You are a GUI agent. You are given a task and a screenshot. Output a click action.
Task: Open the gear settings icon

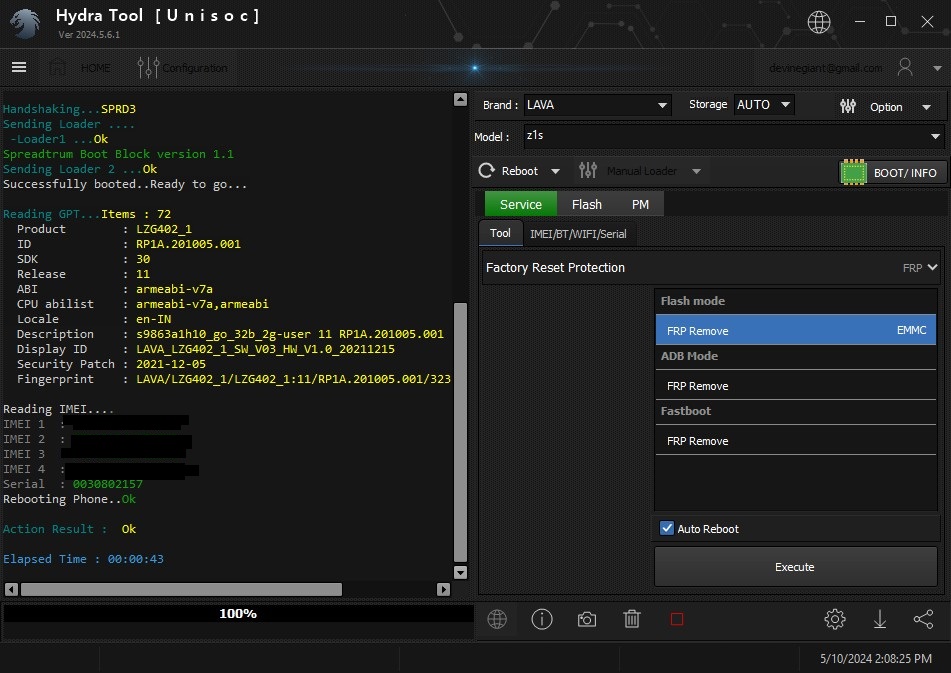tap(835, 619)
